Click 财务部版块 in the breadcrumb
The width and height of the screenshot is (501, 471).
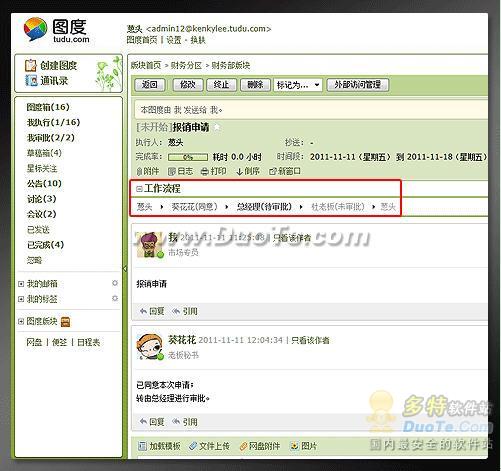pyautogui.click(x=231, y=65)
